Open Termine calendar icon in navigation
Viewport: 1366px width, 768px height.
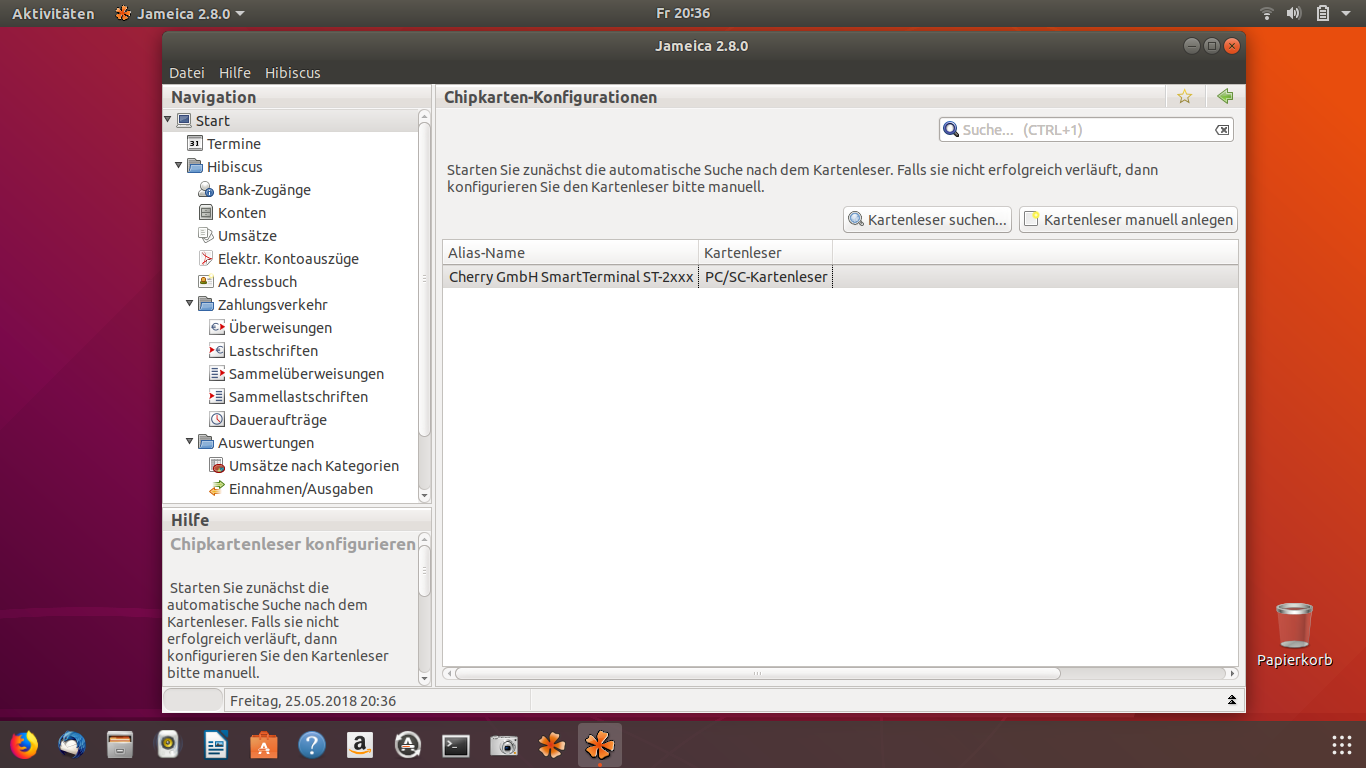tap(195, 143)
